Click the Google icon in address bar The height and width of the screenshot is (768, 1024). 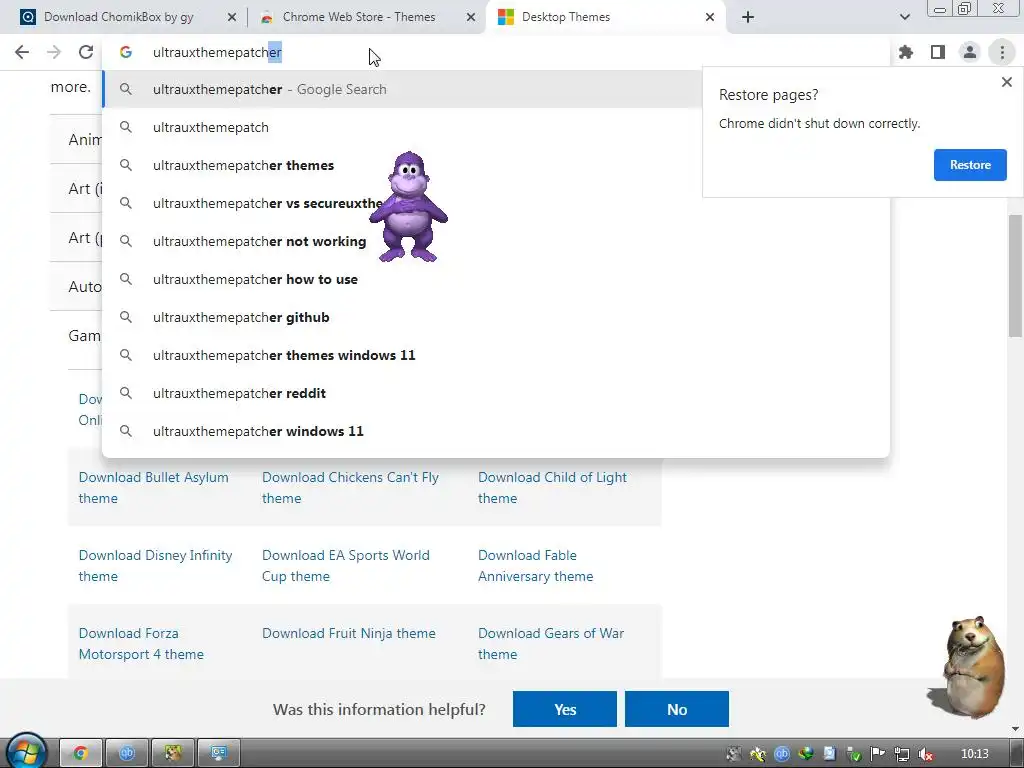click(125, 52)
